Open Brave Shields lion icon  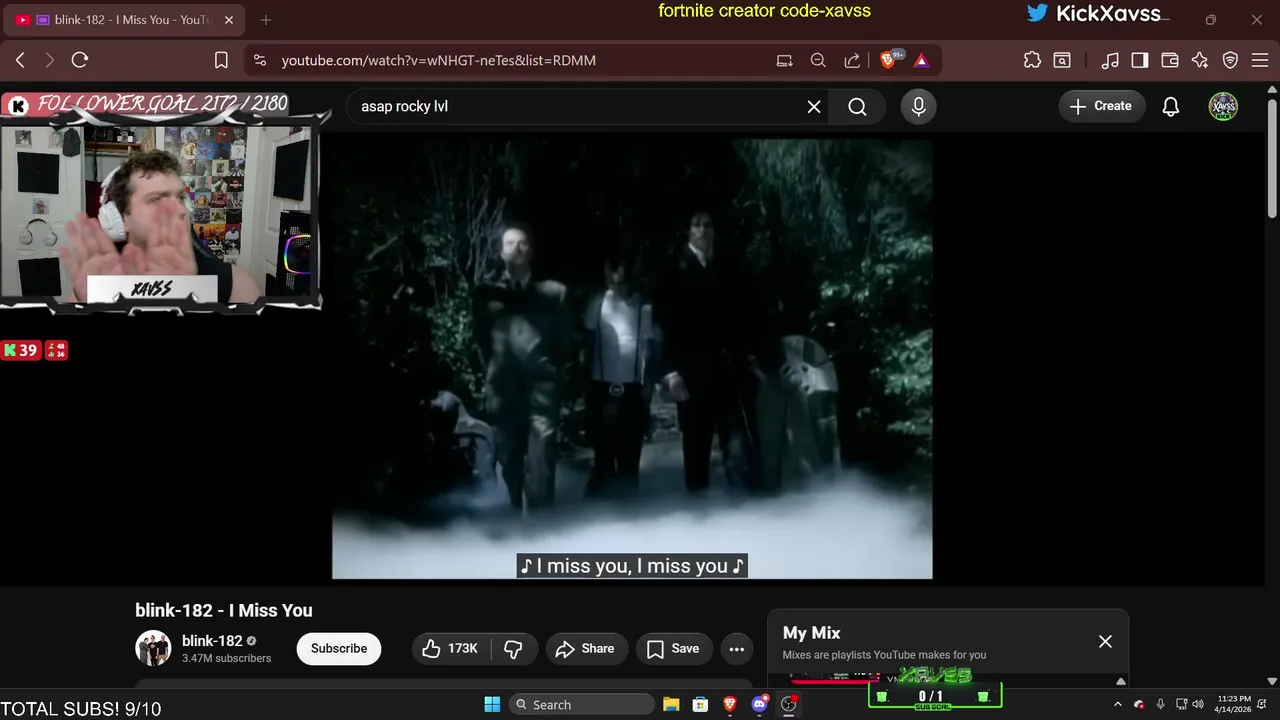click(x=889, y=60)
